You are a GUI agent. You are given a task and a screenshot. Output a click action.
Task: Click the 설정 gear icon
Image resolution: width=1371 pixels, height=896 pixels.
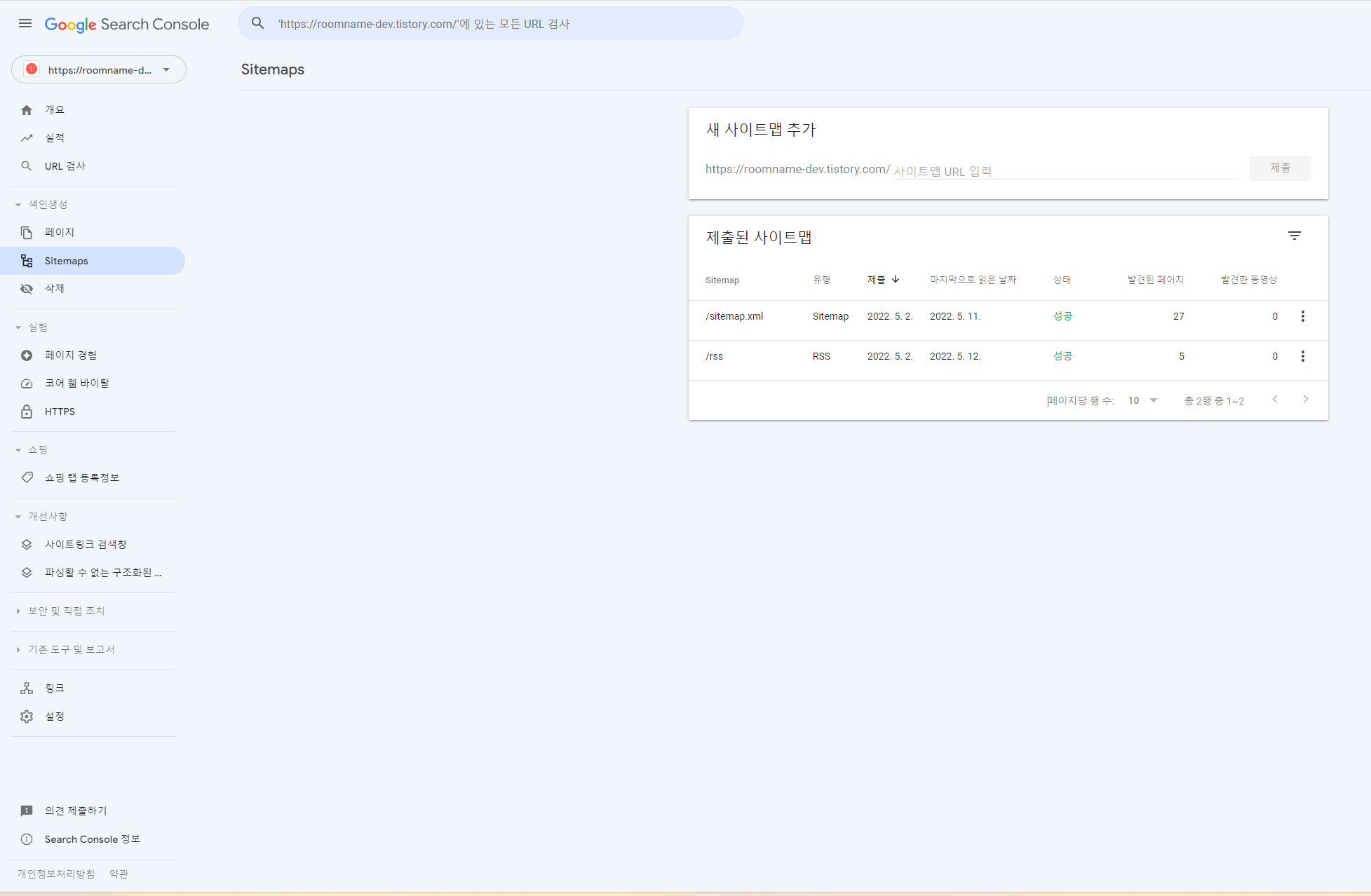click(27, 717)
